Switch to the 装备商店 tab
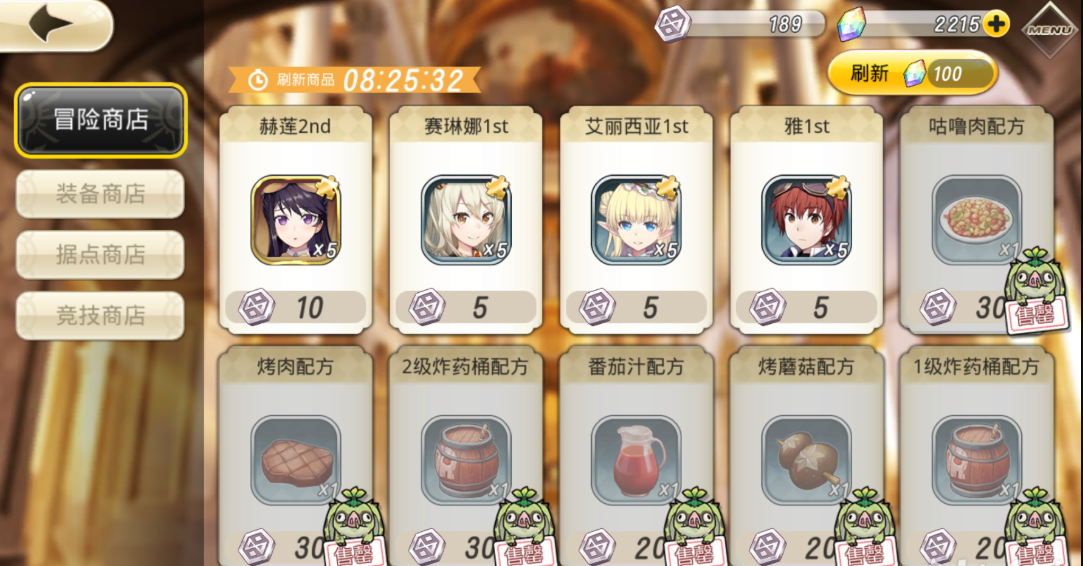1083x566 pixels. (x=100, y=194)
